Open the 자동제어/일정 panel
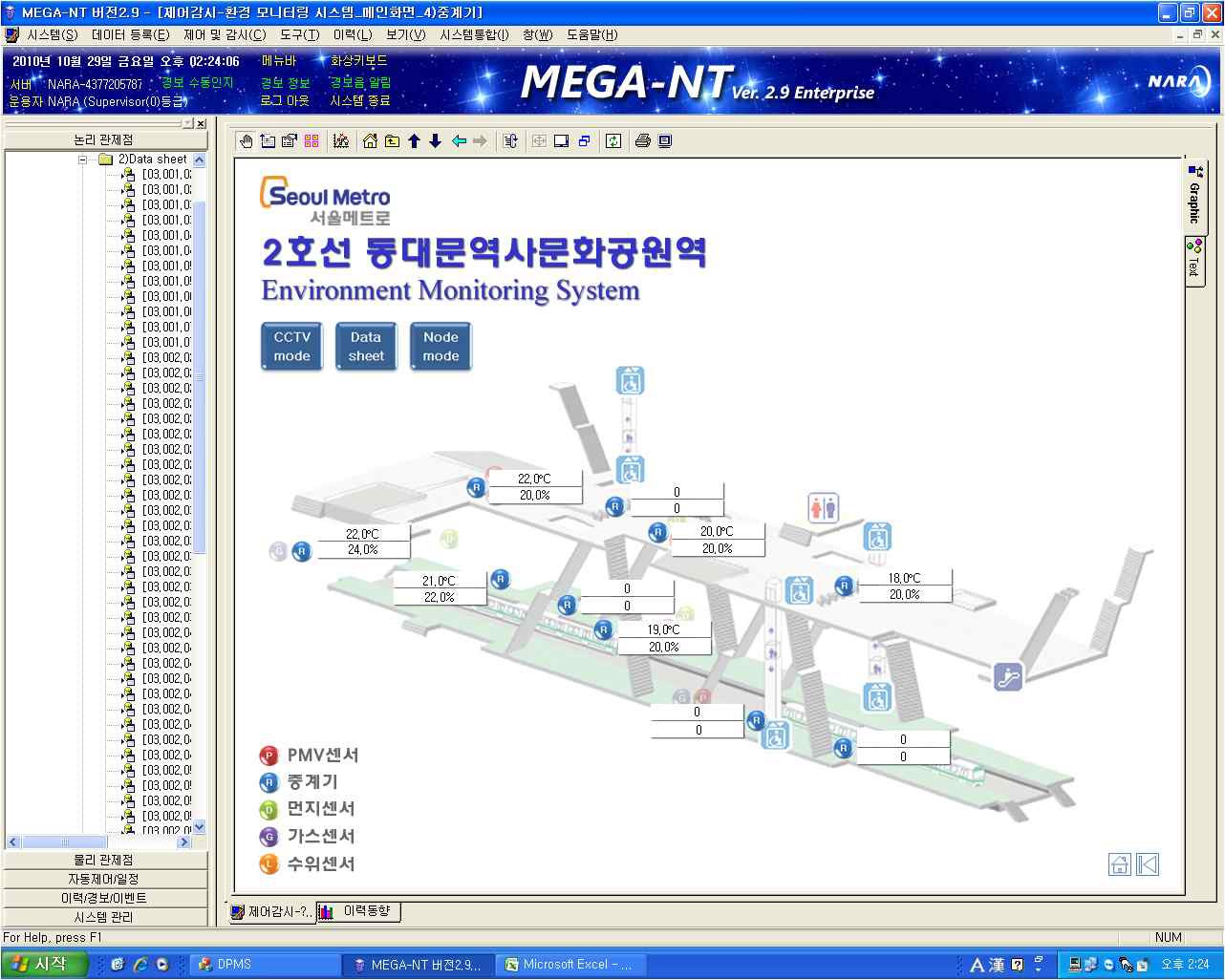 [103, 879]
